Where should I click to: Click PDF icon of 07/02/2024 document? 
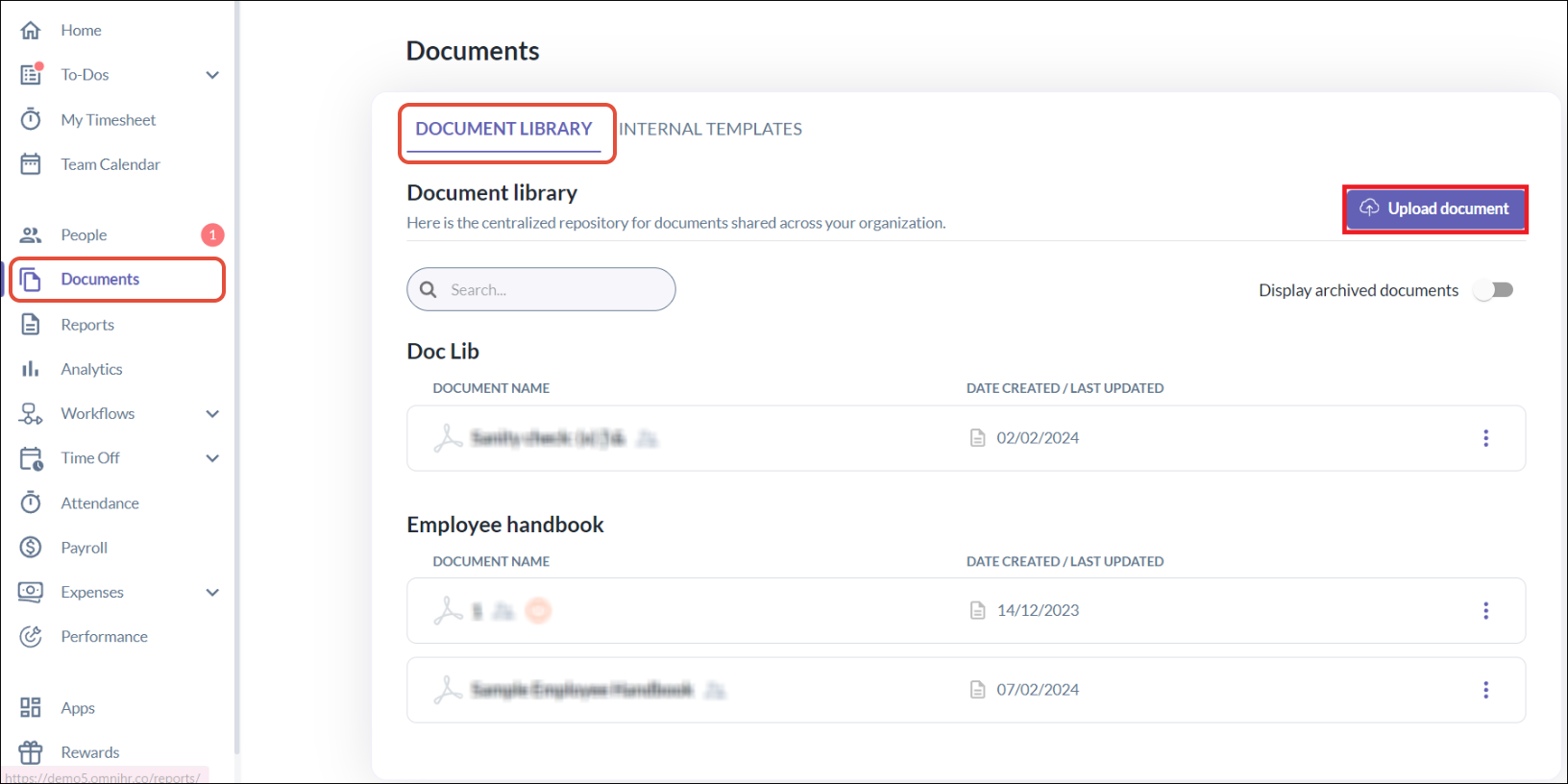click(x=448, y=690)
